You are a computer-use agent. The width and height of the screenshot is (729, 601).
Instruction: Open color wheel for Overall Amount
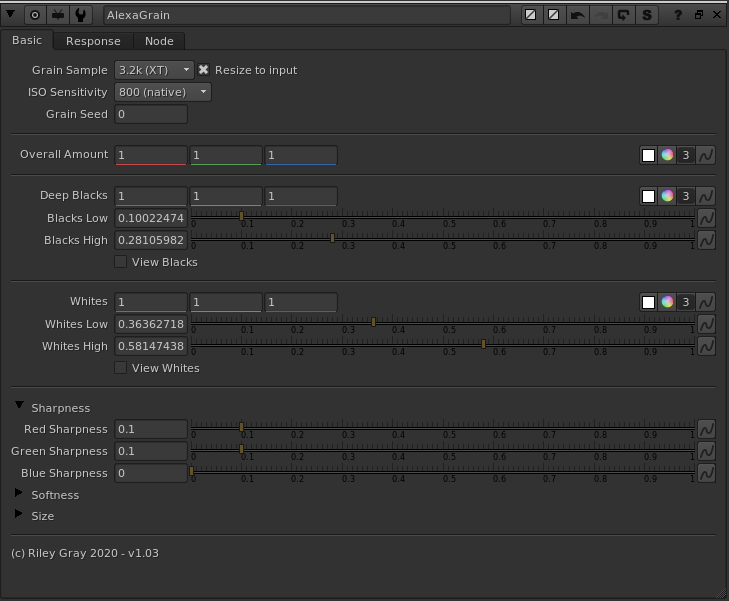tap(667, 155)
